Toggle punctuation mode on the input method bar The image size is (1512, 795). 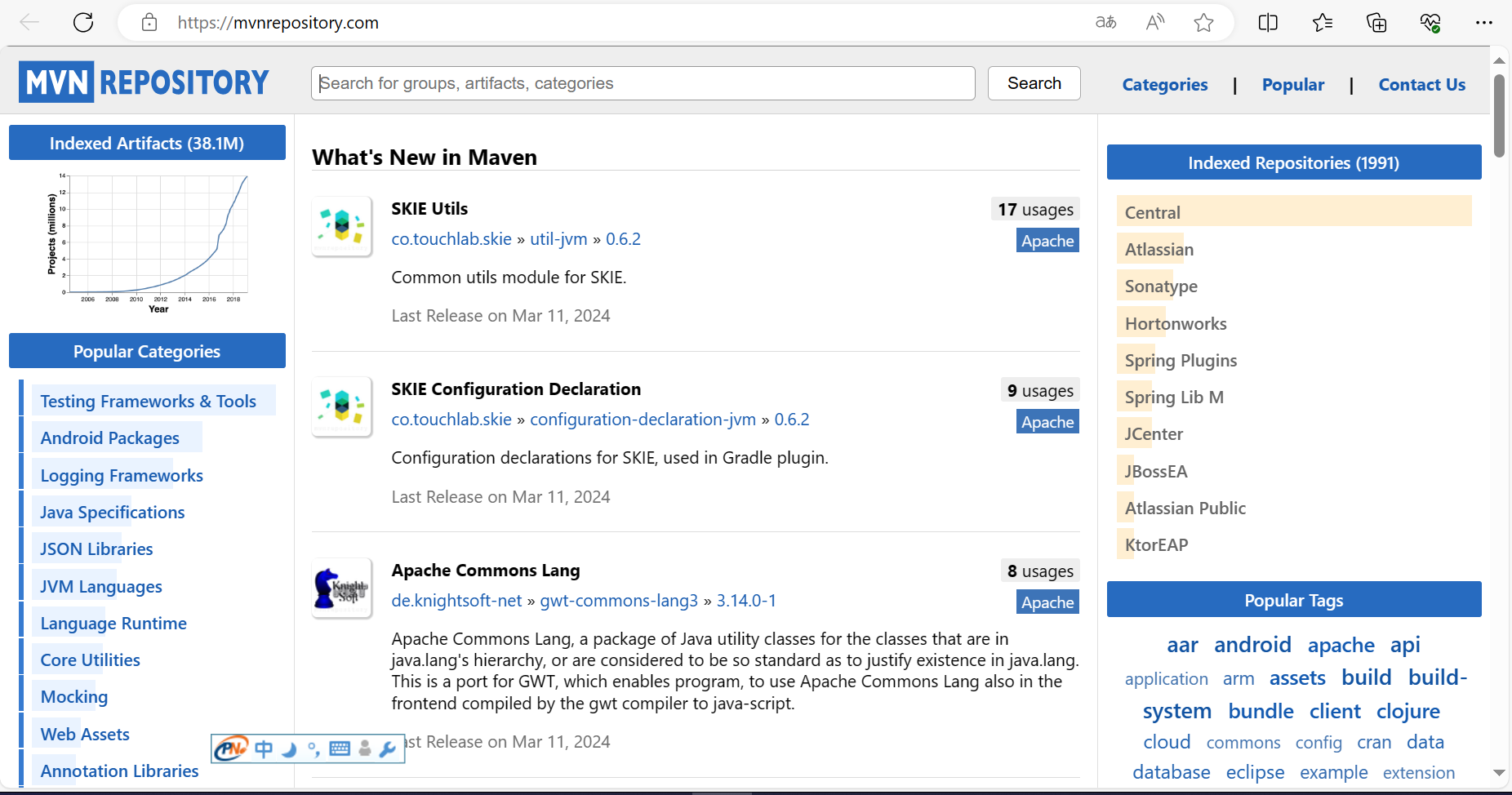tap(314, 748)
